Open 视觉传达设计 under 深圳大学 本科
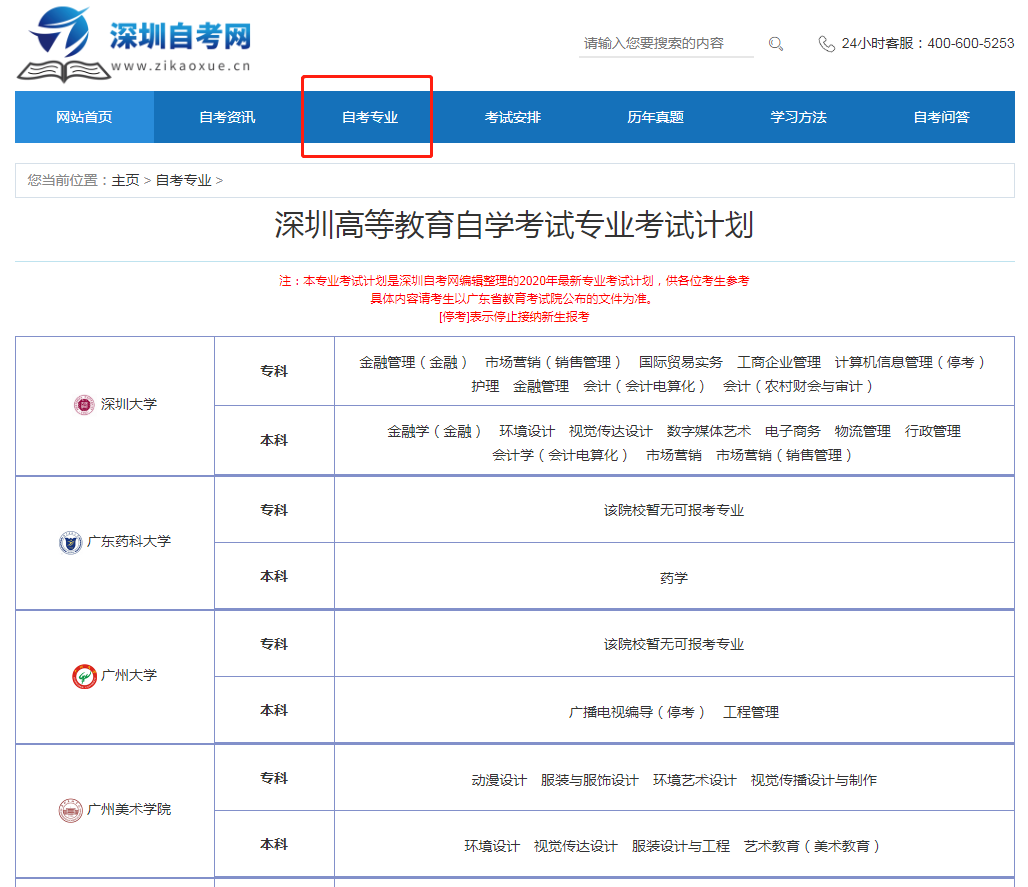Viewport: 1028px width, 887px height. tap(610, 431)
